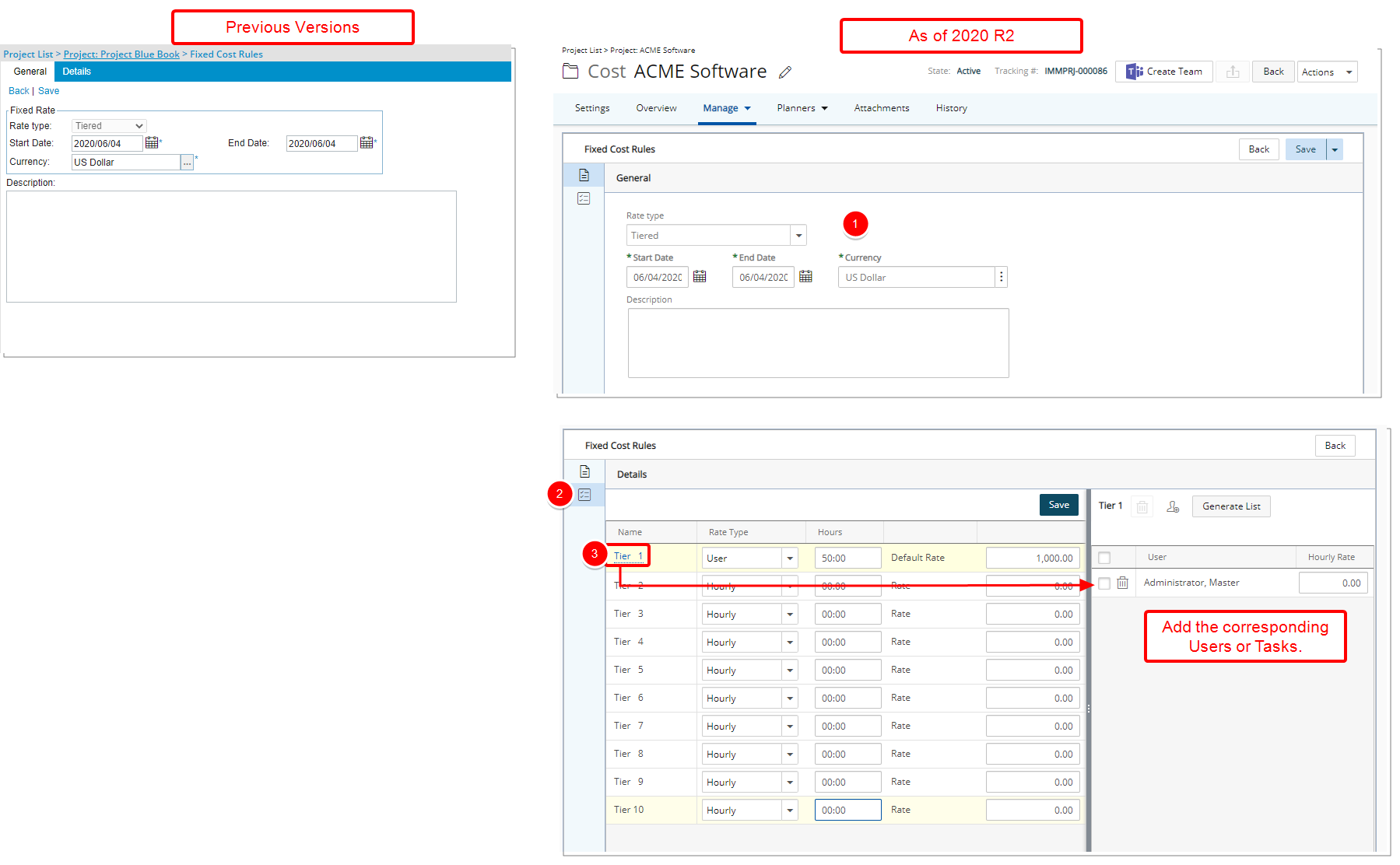This screenshot has height=865, width=1400.
Task: Select the Details checklist icon in lower panel
Action: tap(584, 495)
